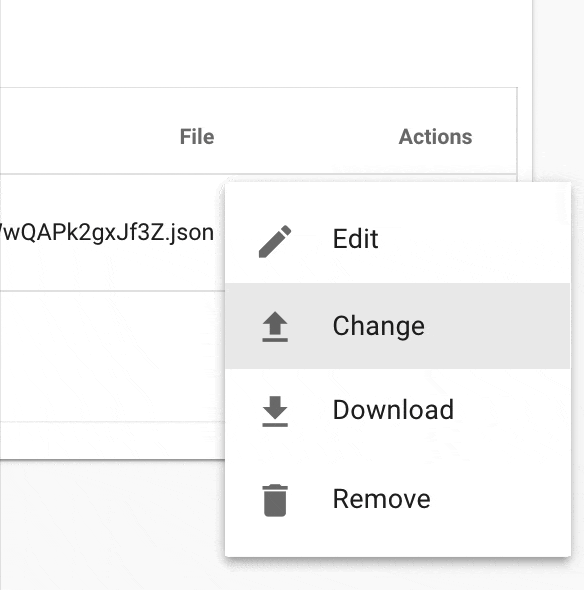Image resolution: width=584 pixels, height=590 pixels.
Task: Click the Actions column header
Action: point(435,136)
